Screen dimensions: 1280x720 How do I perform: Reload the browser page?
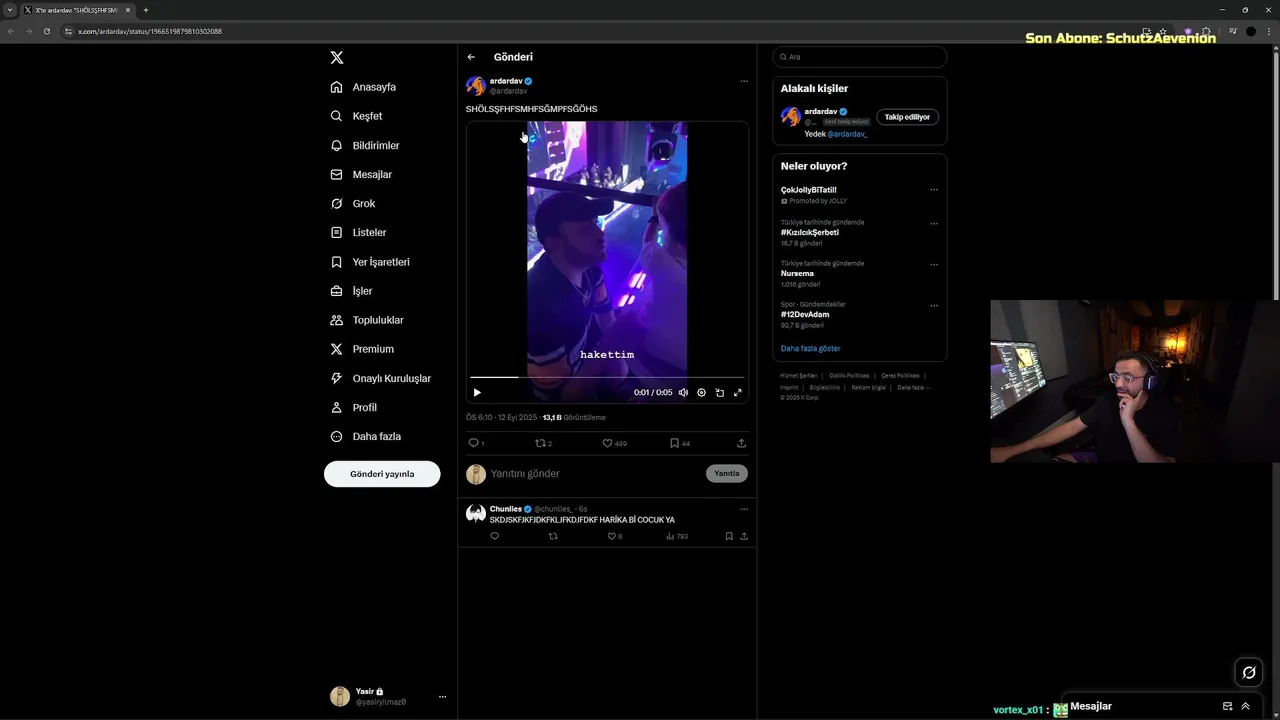[46, 31]
